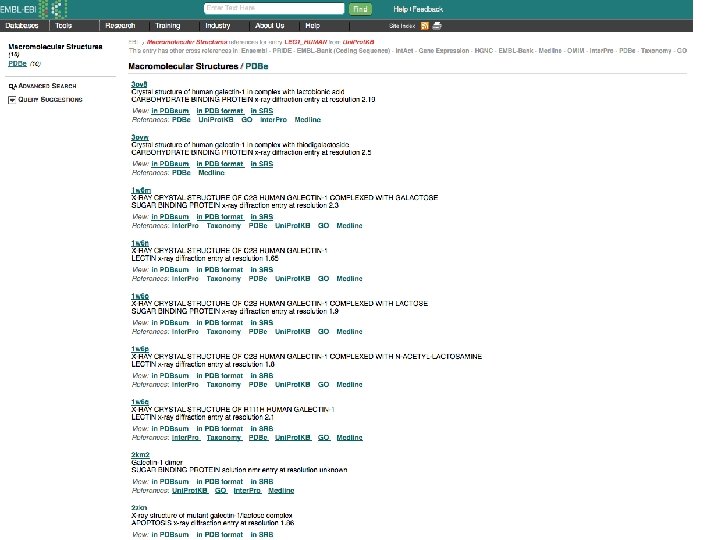This screenshot has width=720, height=540.
Task: Open Medline reference for entry 1w6p
Action: [349, 384]
